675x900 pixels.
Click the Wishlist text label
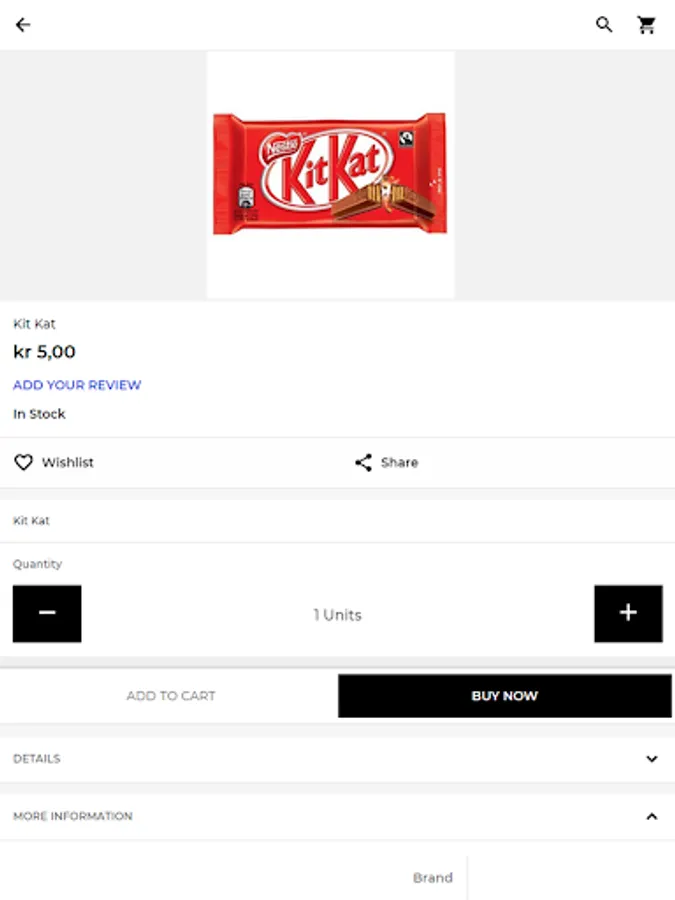pos(68,462)
